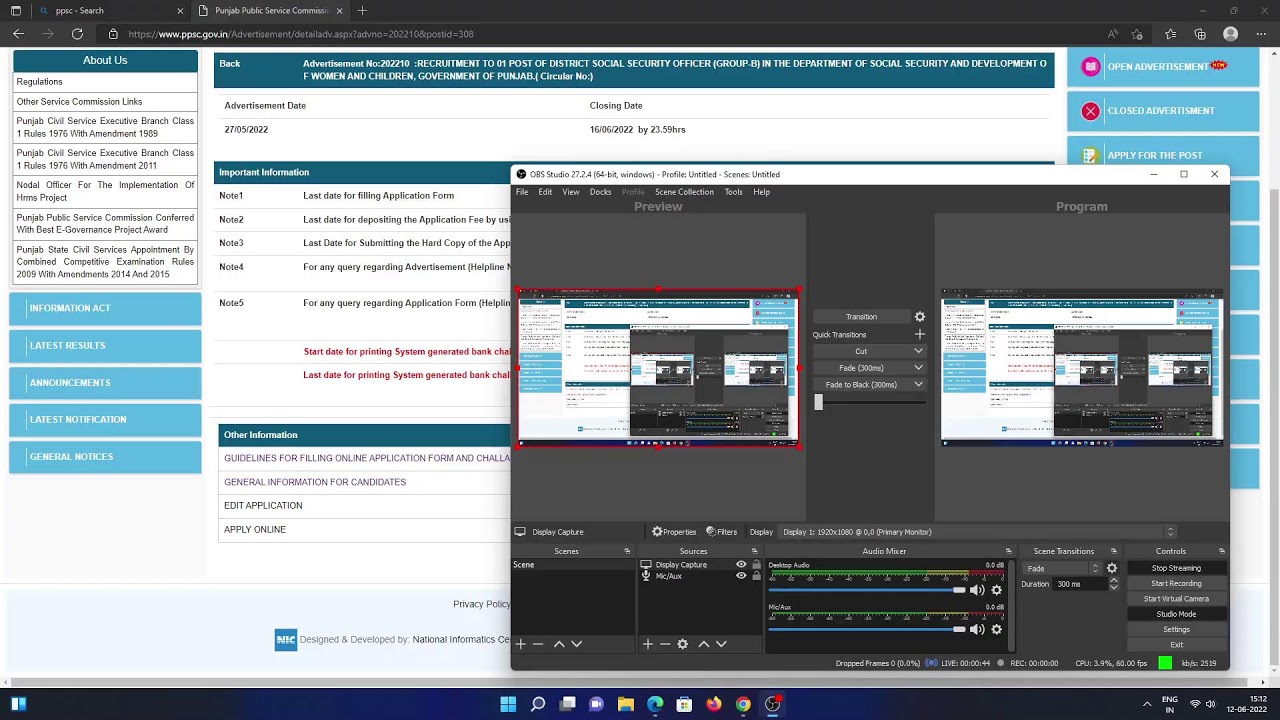The image size is (1280, 720).
Task: Mute the Desktop Audio channel
Action: tap(977, 590)
